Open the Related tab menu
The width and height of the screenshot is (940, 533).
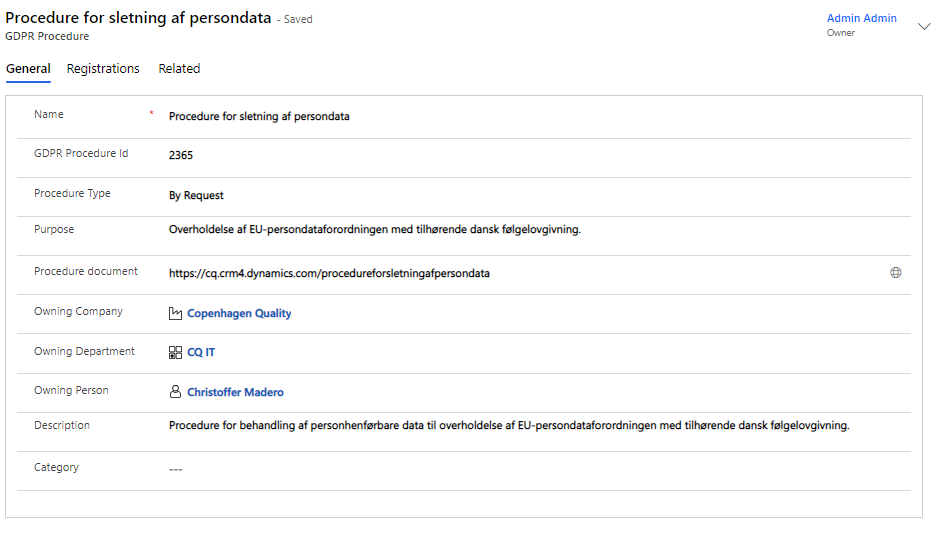click(x=179, y=69)
